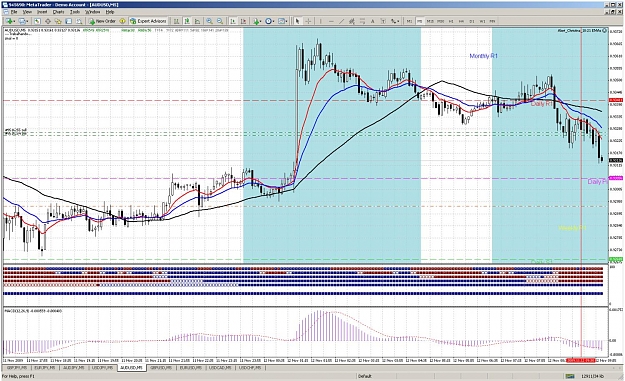Open the Arrows objects dropdown
625x381 pixels.
(x=395, y=21)
